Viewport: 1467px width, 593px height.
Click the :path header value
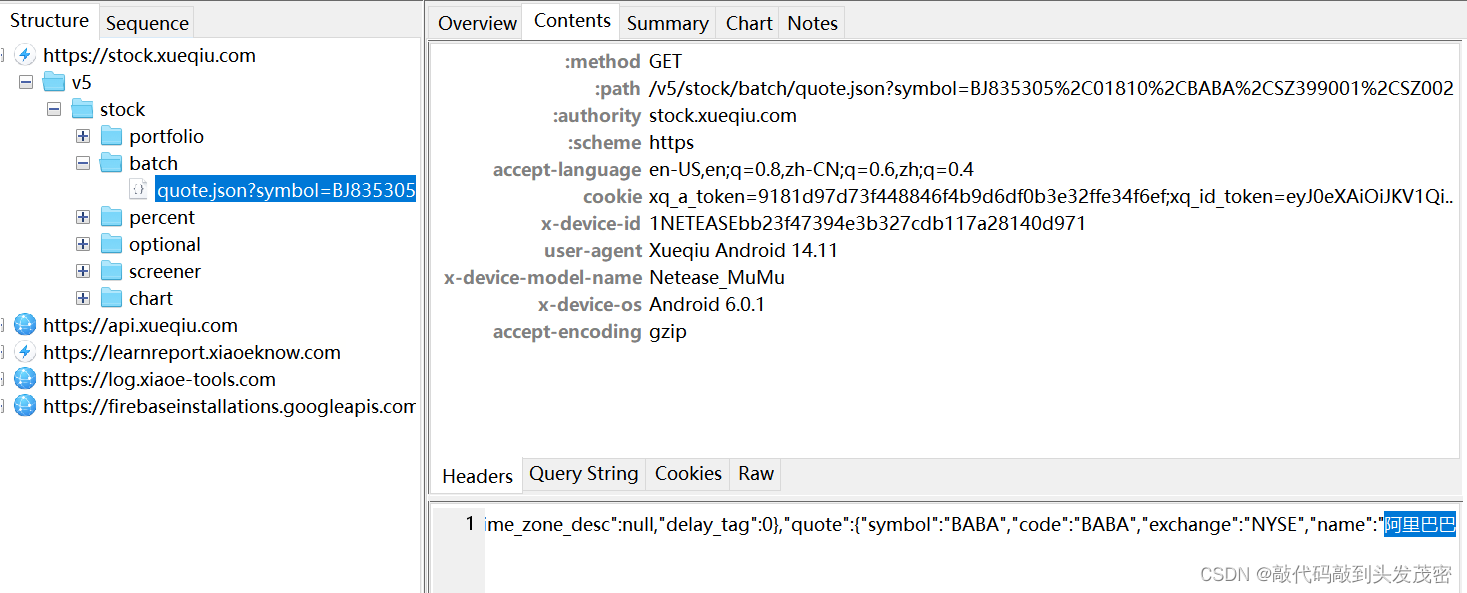coord(1051,88)
